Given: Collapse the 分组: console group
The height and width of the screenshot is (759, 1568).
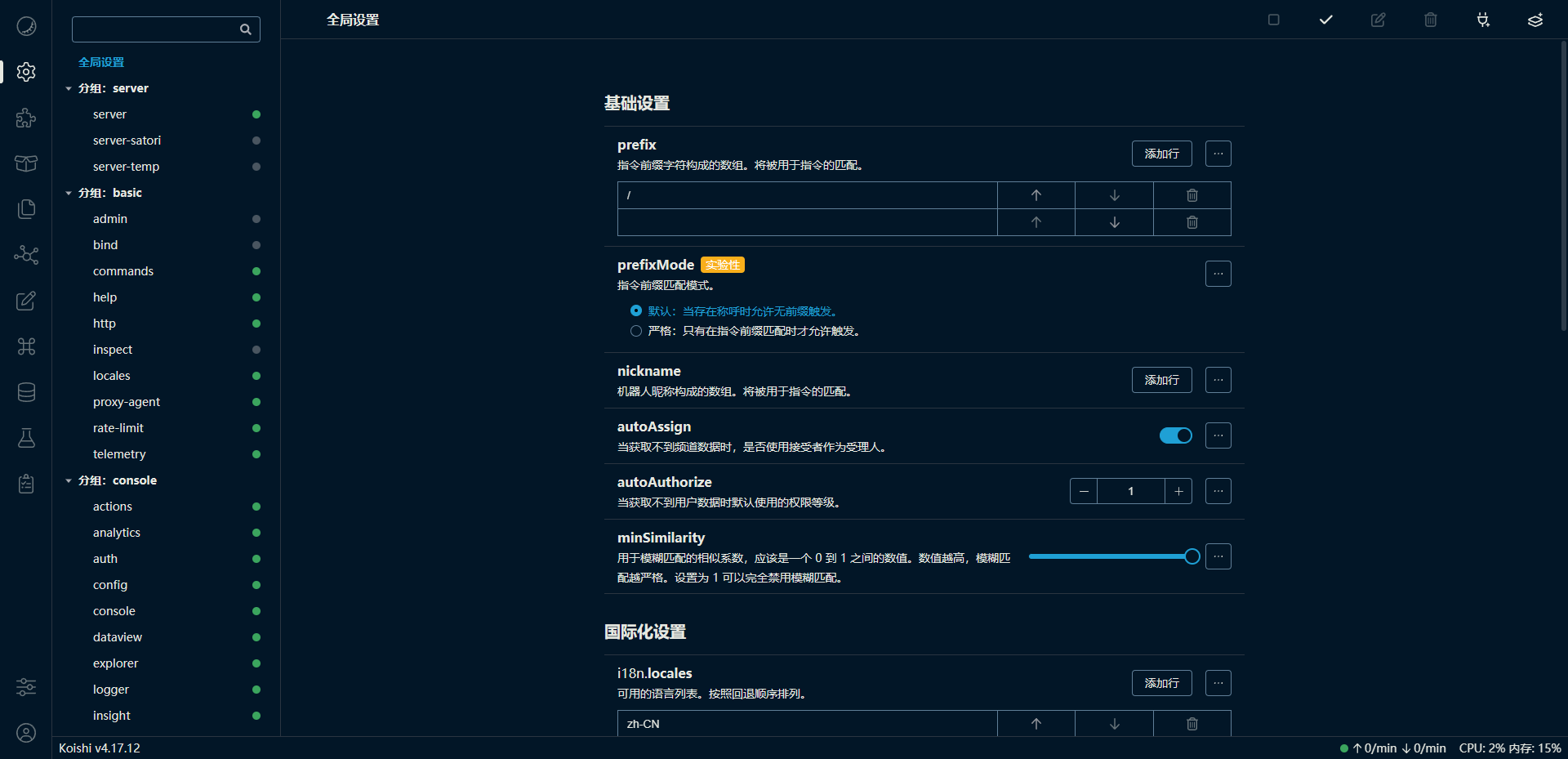Looking at the screenshot, I should (69, 480).
